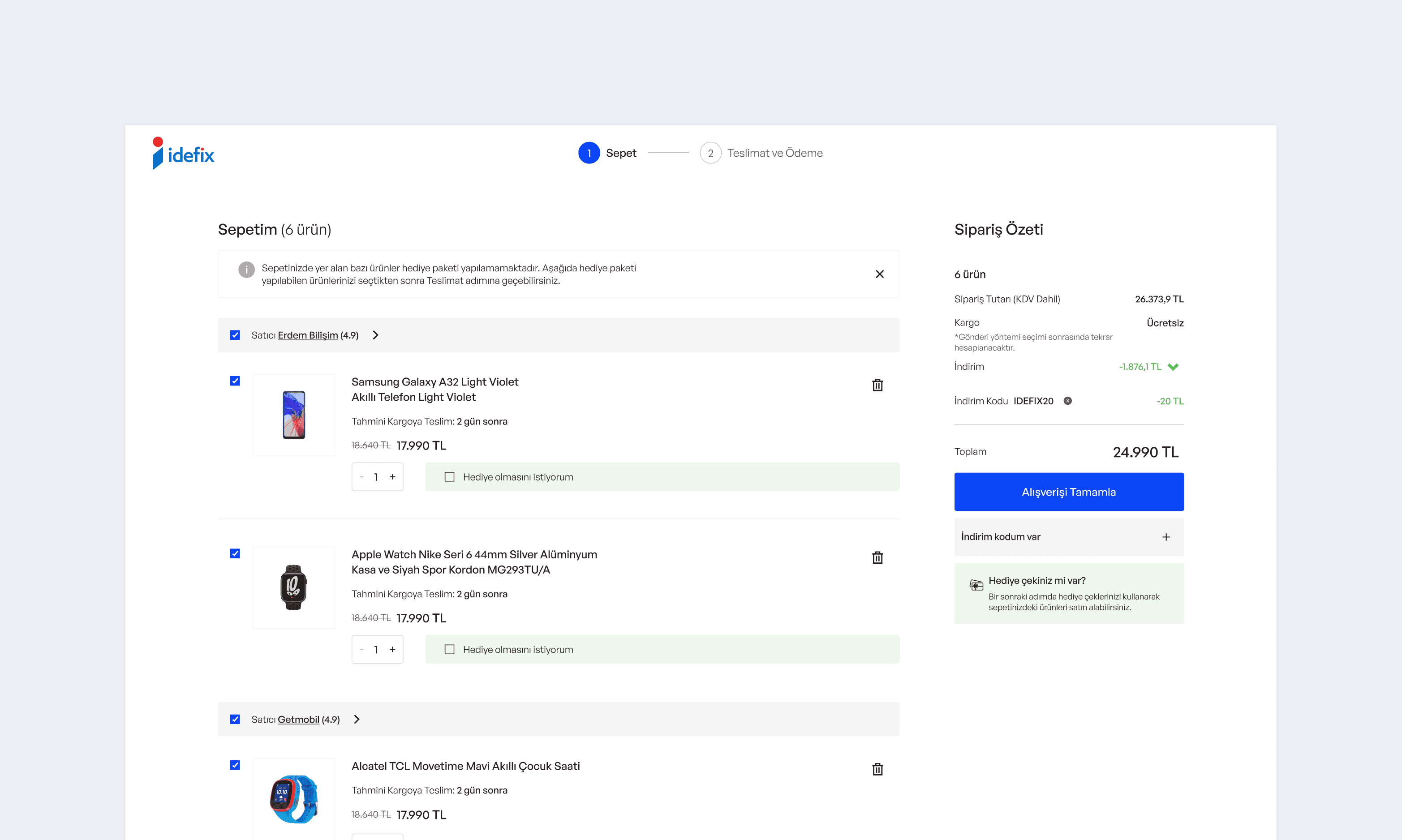This screenshot has height=840, width=1402.
Task: Uncheck the Samsung Galaxy A32 item checkbox
Action: (x=235, y=381)
